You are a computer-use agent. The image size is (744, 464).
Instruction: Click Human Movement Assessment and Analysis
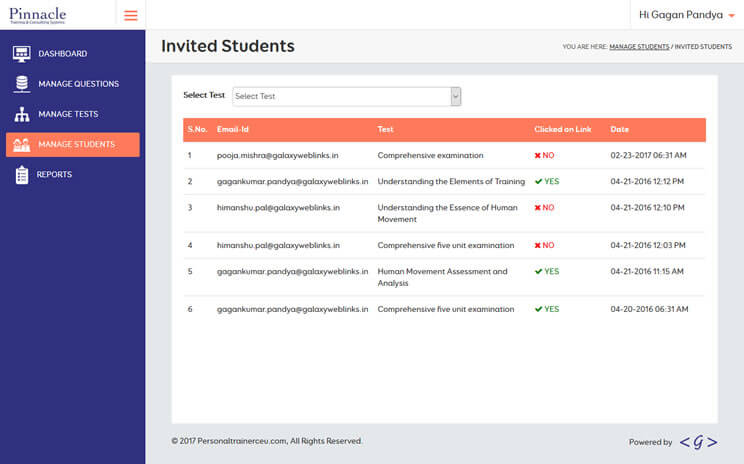(442, 277)
